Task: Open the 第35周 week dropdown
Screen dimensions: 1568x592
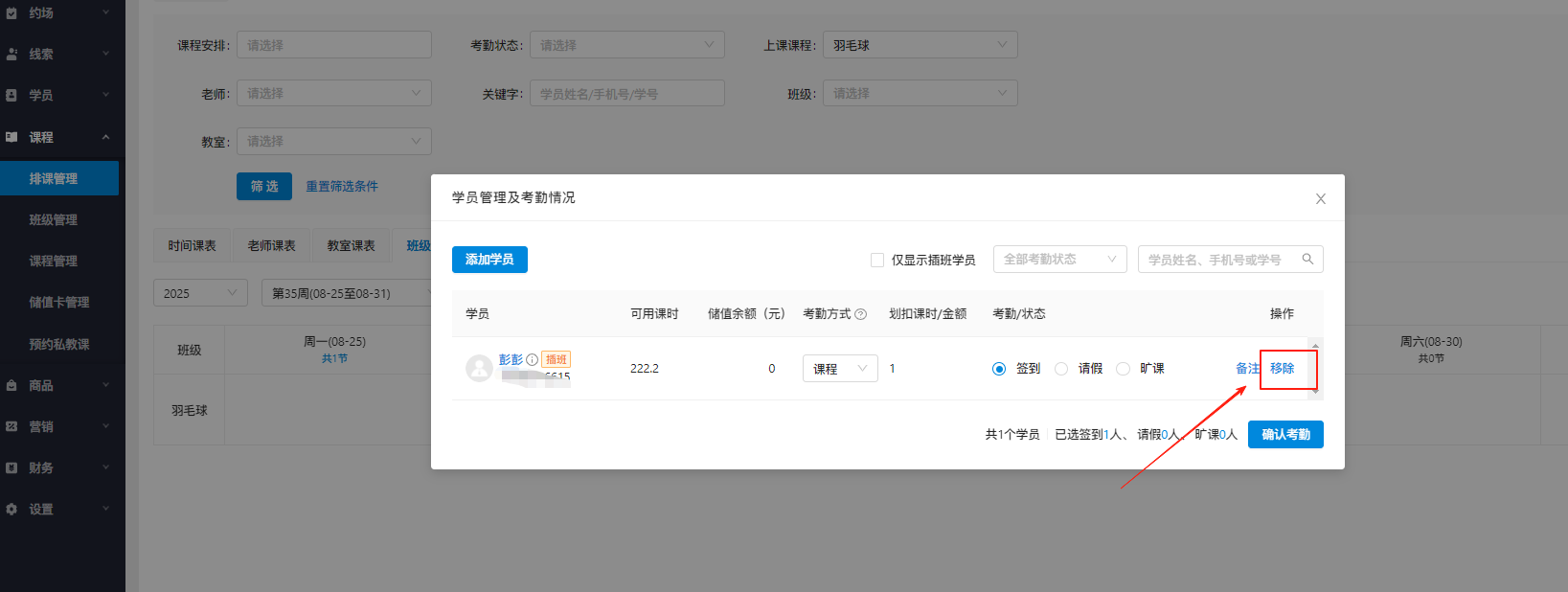Action: [347, 293]
